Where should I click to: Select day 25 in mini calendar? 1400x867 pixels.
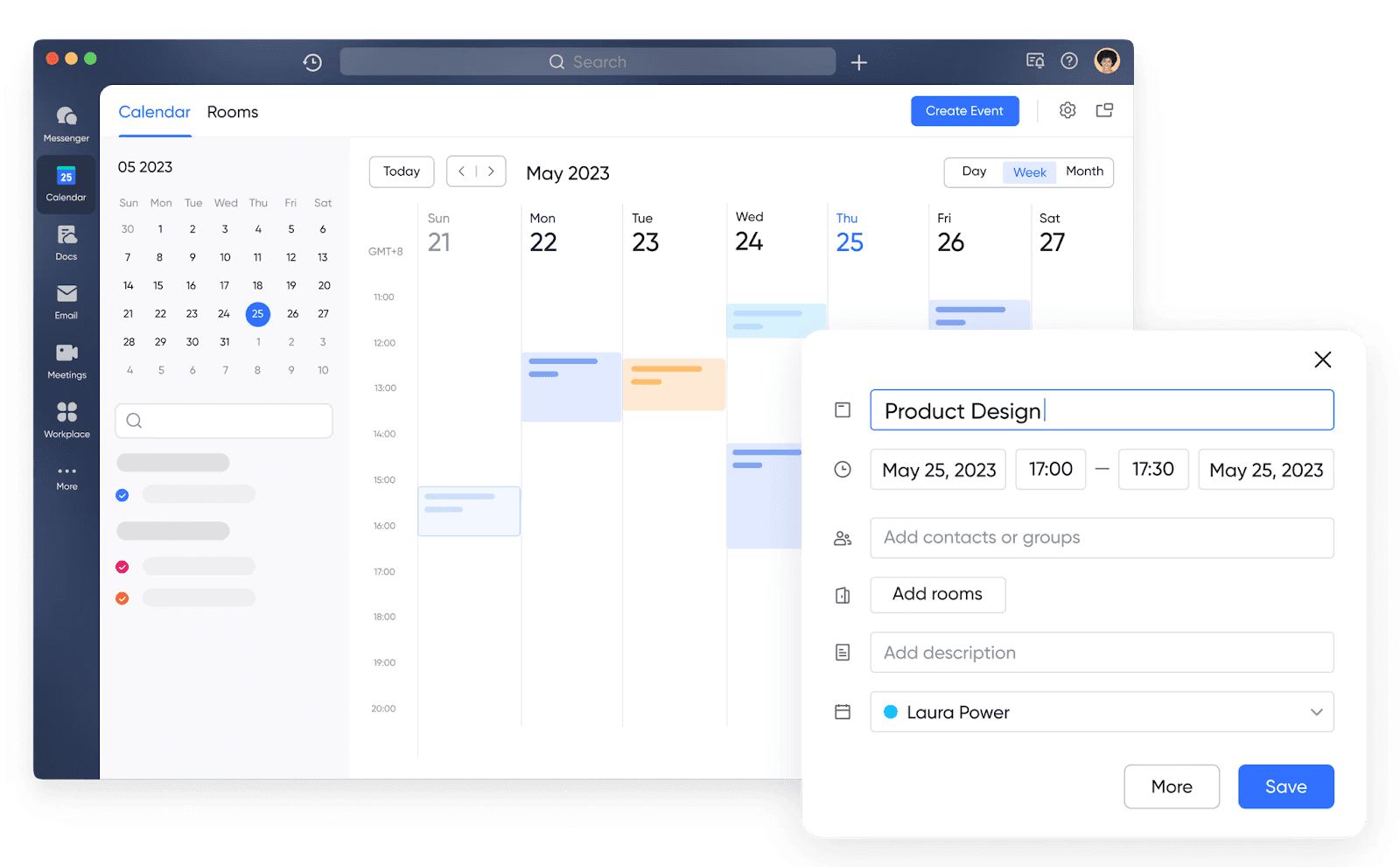[257, 314]
